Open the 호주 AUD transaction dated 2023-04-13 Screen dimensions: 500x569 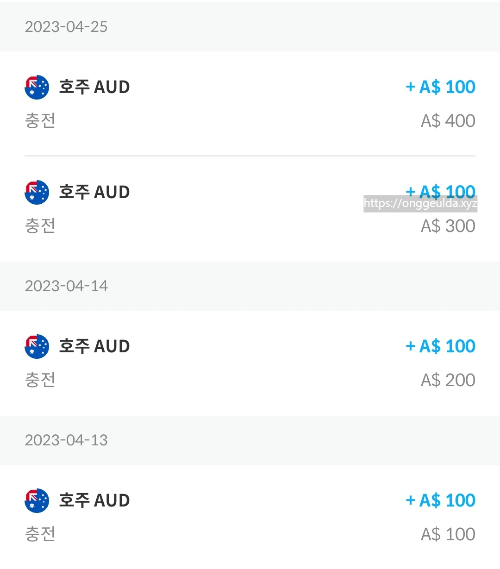(250, 517)
